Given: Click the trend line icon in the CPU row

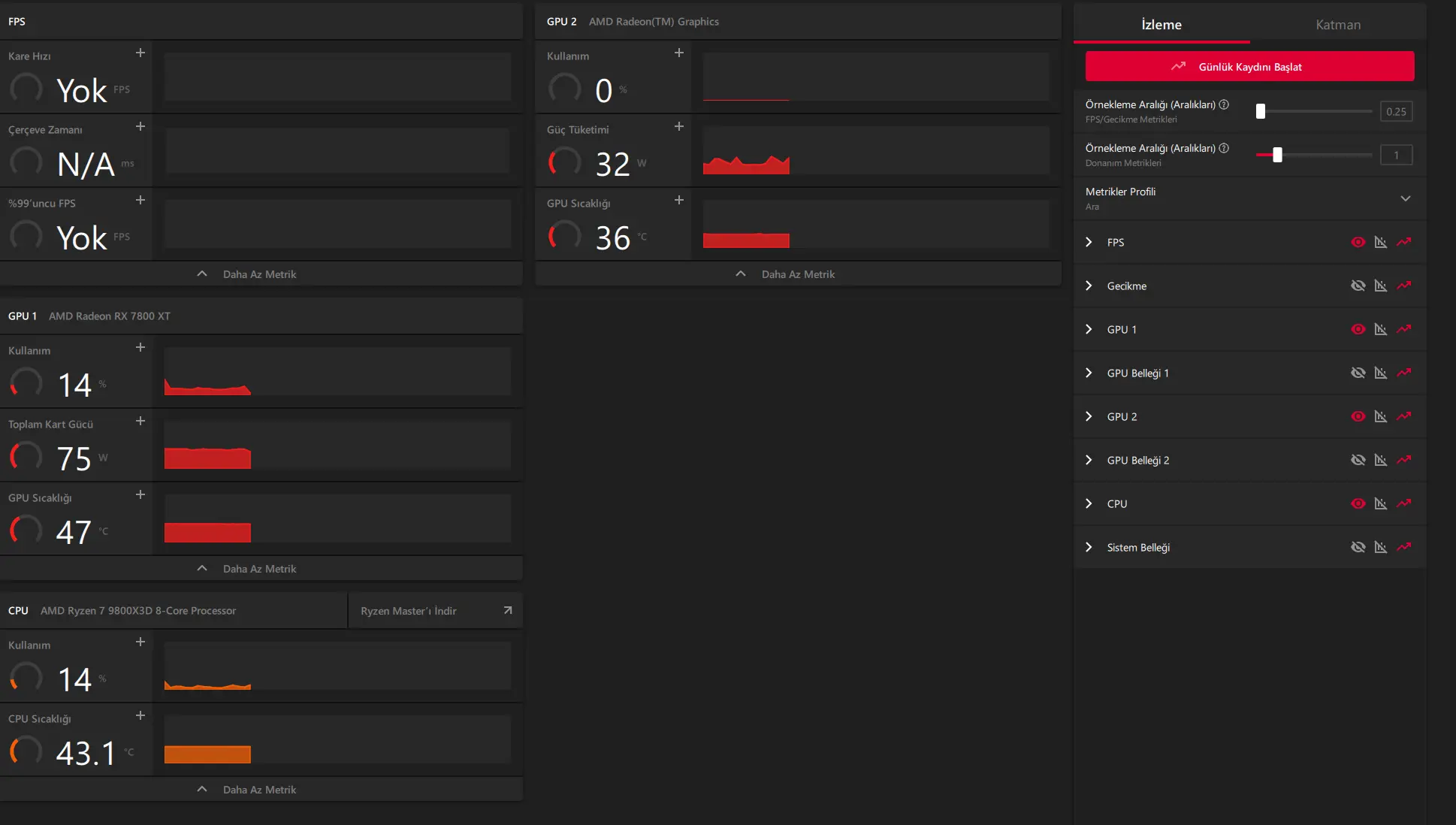Looking at the screenshot, I should 1404,503.
